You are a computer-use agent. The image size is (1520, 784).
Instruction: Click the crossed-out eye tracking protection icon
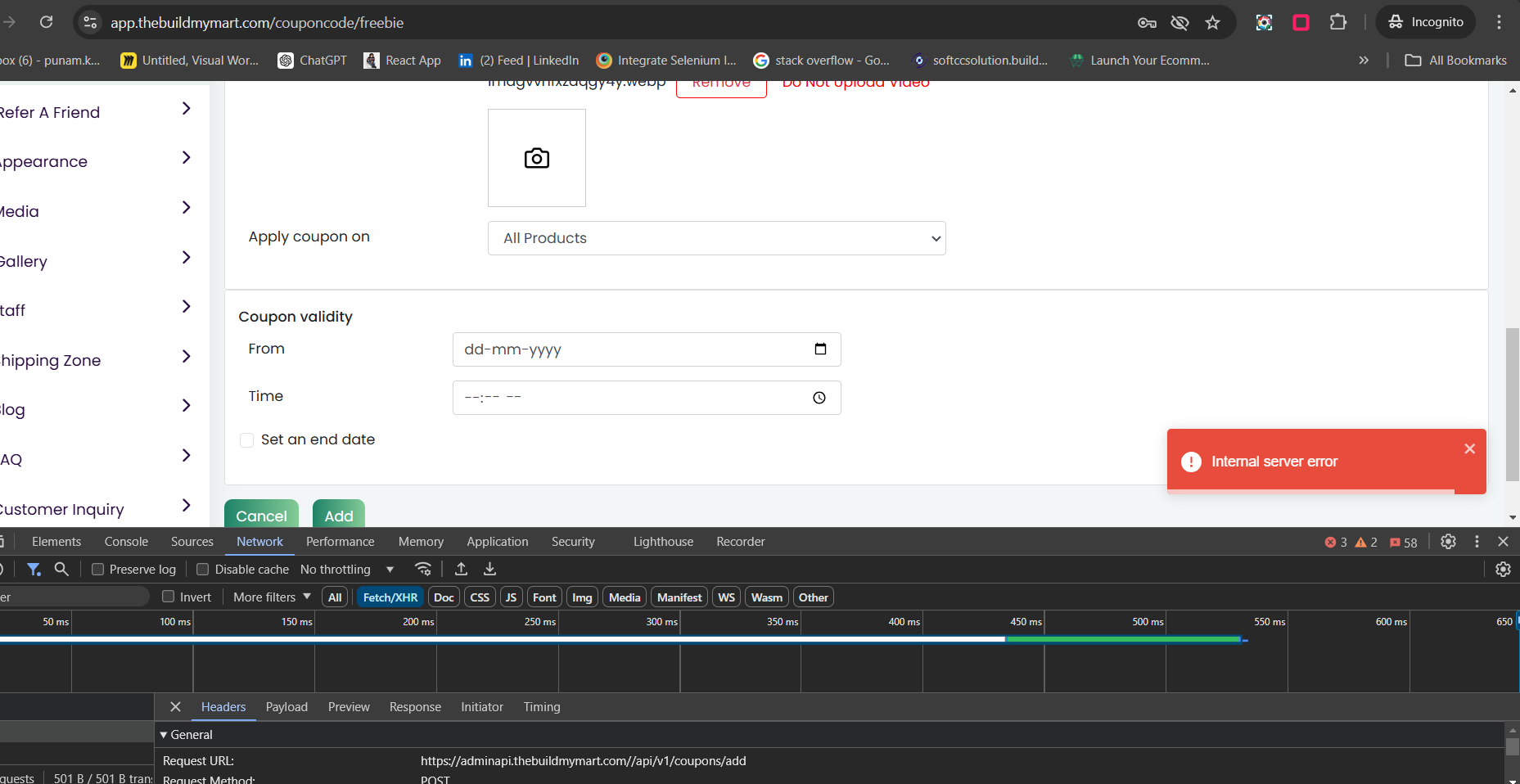1179,23
